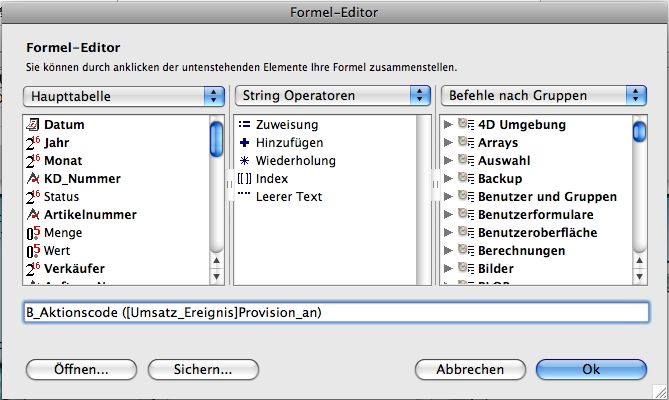Click the Index brackets icon
The width and height of the screenshot is (669, 400).
pyautogui.click(x=243, y=179)
